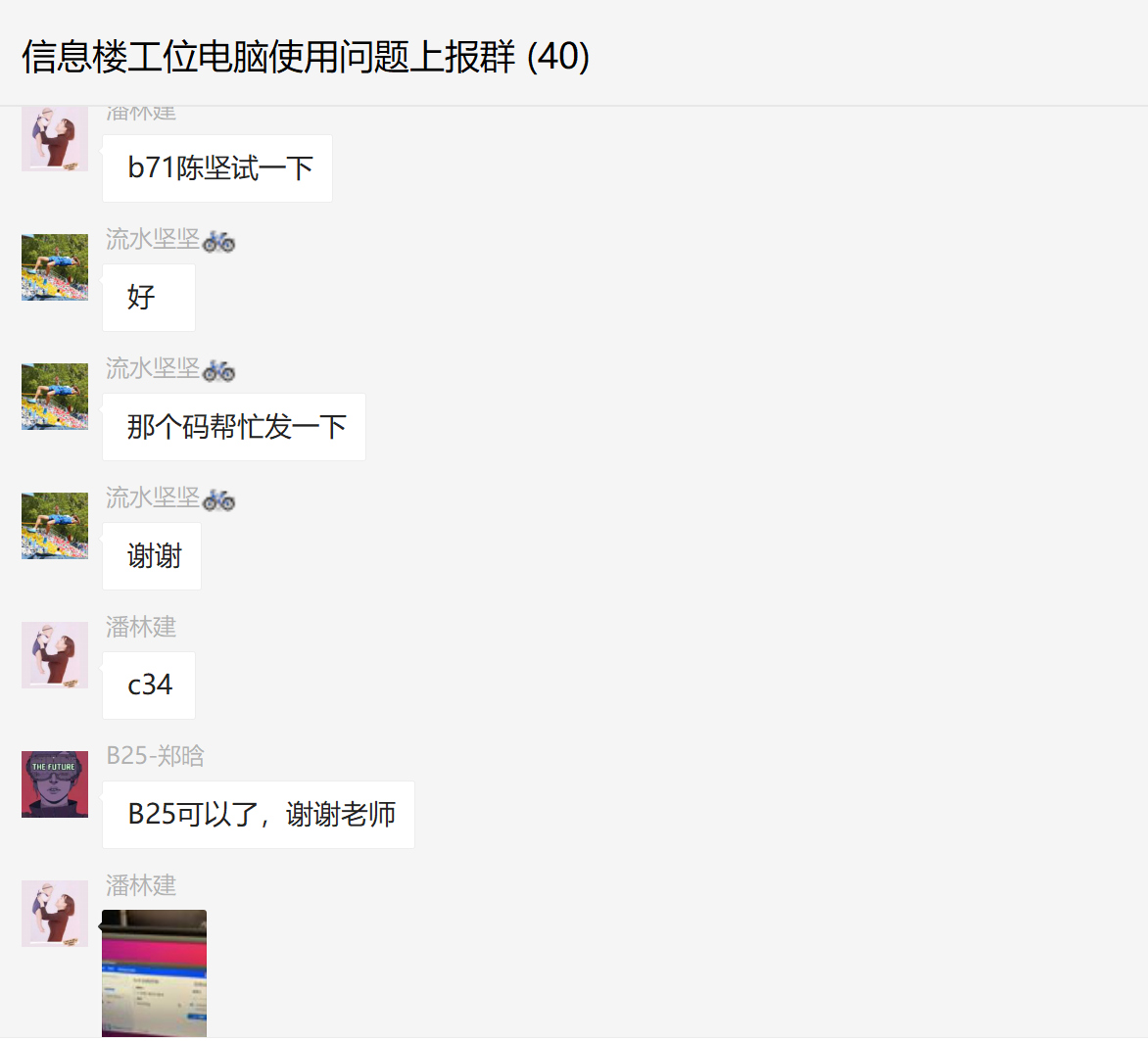Select the message bubble c34
This screenshot has width=1148, height=1041.
pyautogui.click(x=149, y=686)
